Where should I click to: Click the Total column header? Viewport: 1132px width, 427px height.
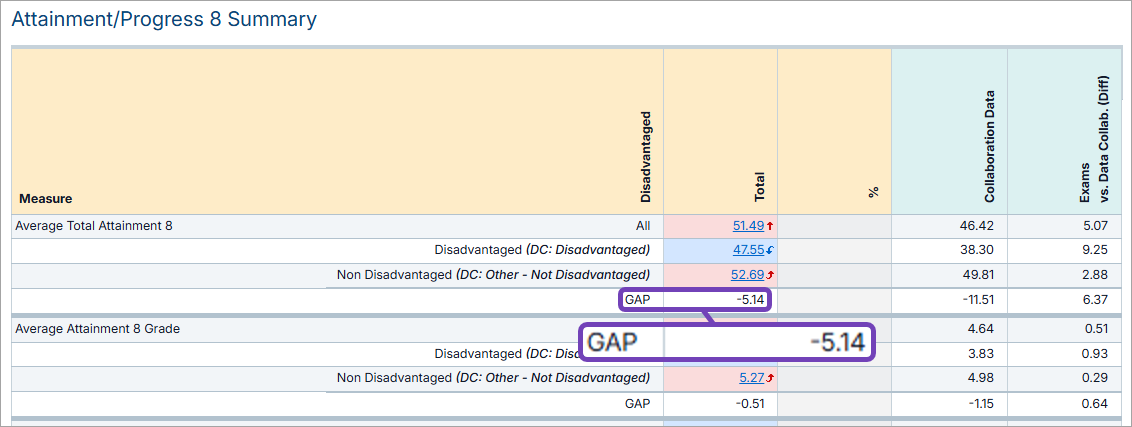[x=760, y=185]
